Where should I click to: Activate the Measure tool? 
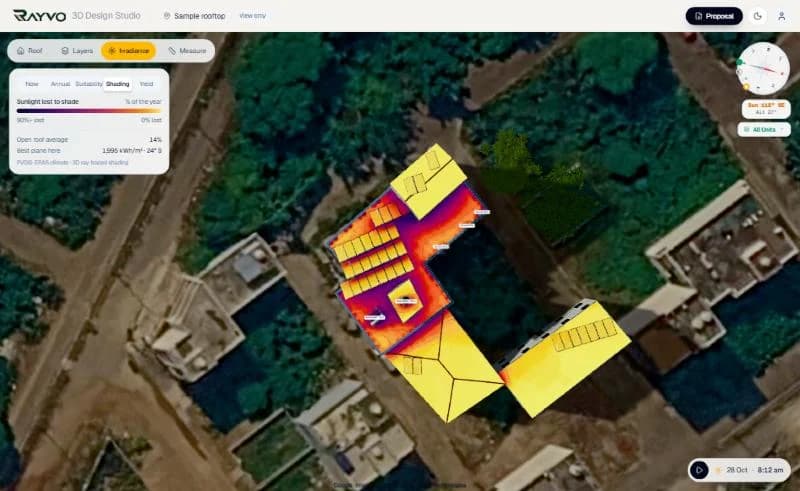tap(187, 51)
